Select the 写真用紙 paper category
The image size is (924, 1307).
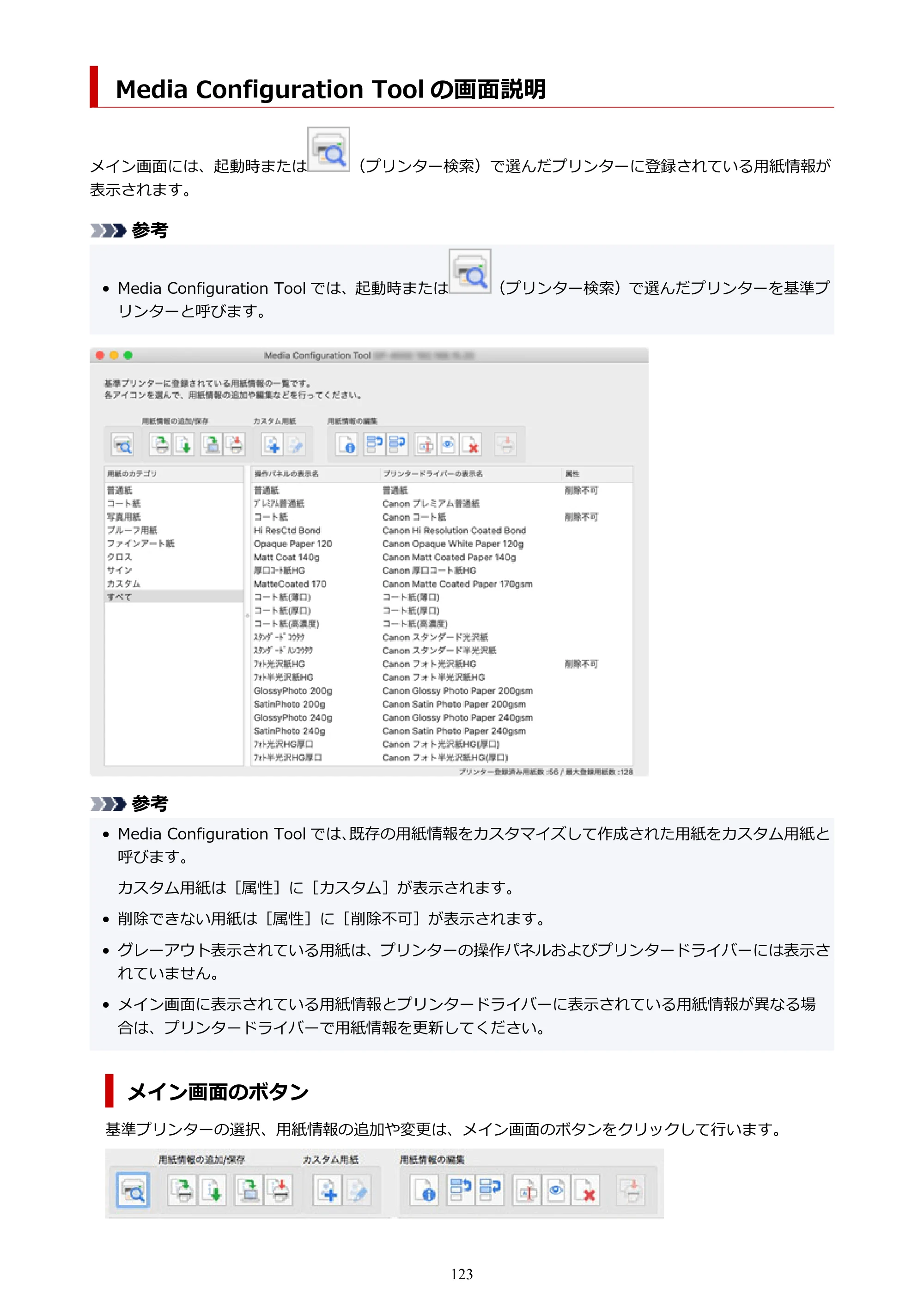[x=174, y=517]
